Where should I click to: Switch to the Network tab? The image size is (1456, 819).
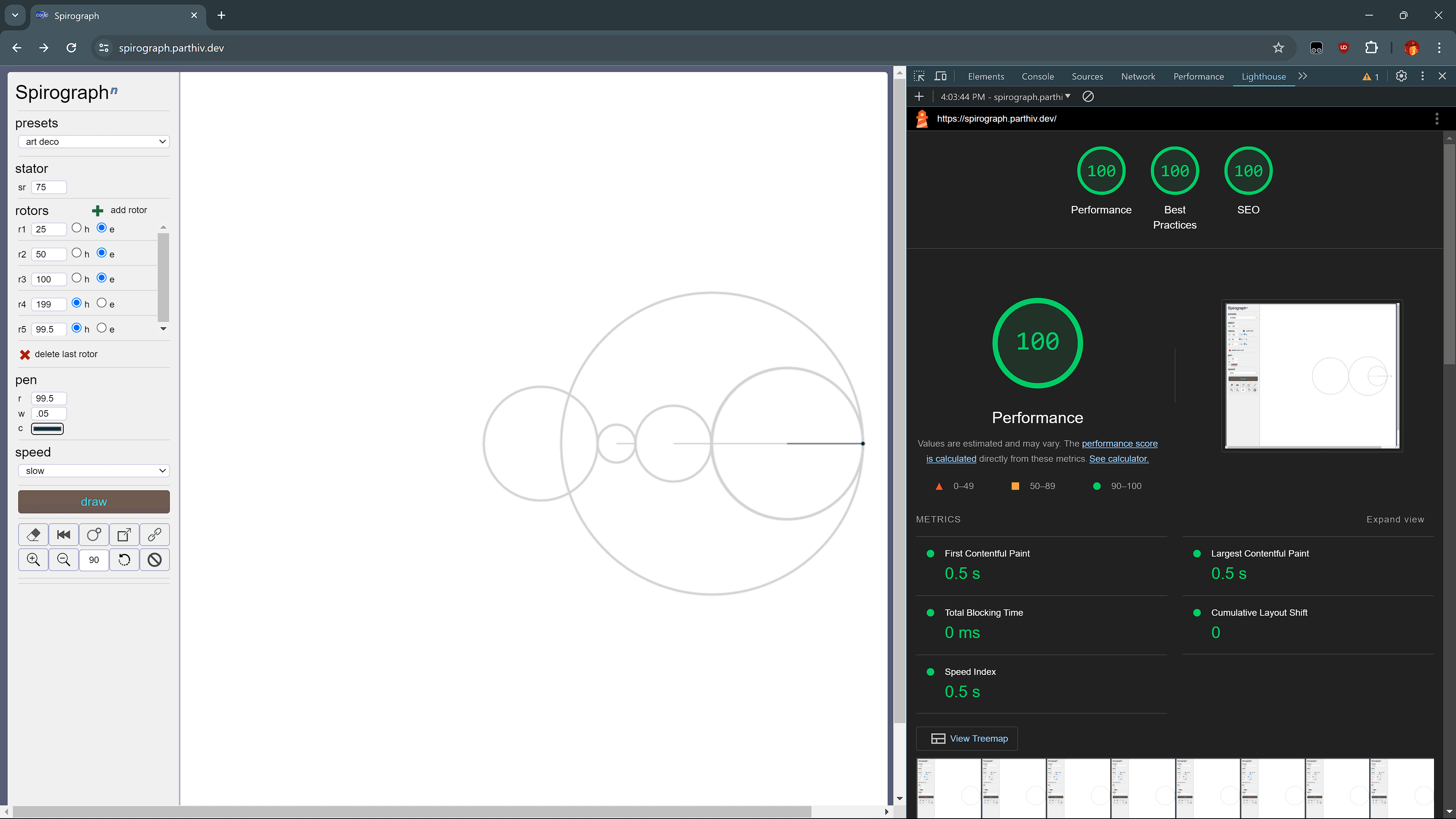1138,76
